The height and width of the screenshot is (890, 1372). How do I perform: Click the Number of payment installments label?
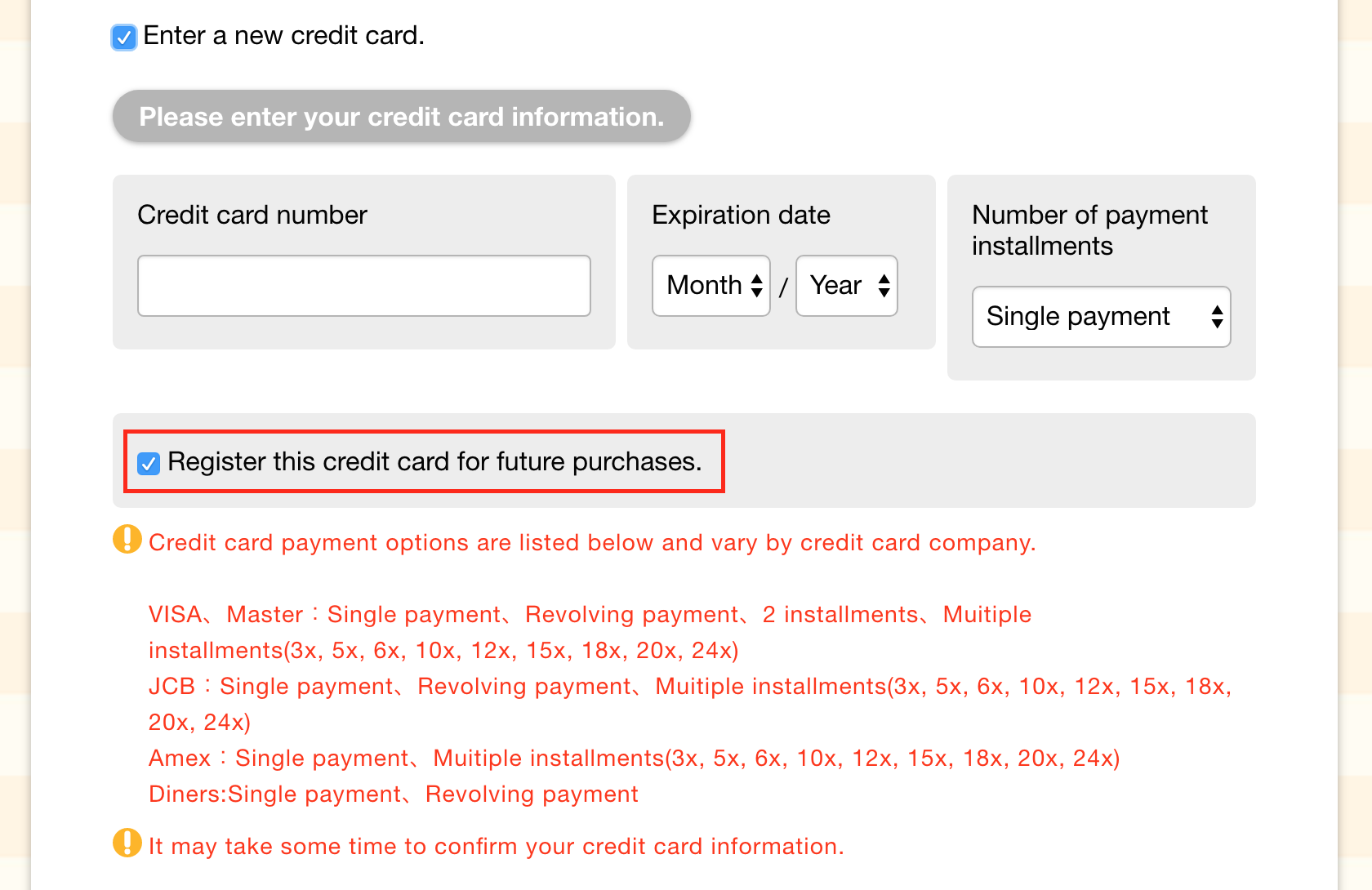pyautogui.click(x=1089, y=230)
